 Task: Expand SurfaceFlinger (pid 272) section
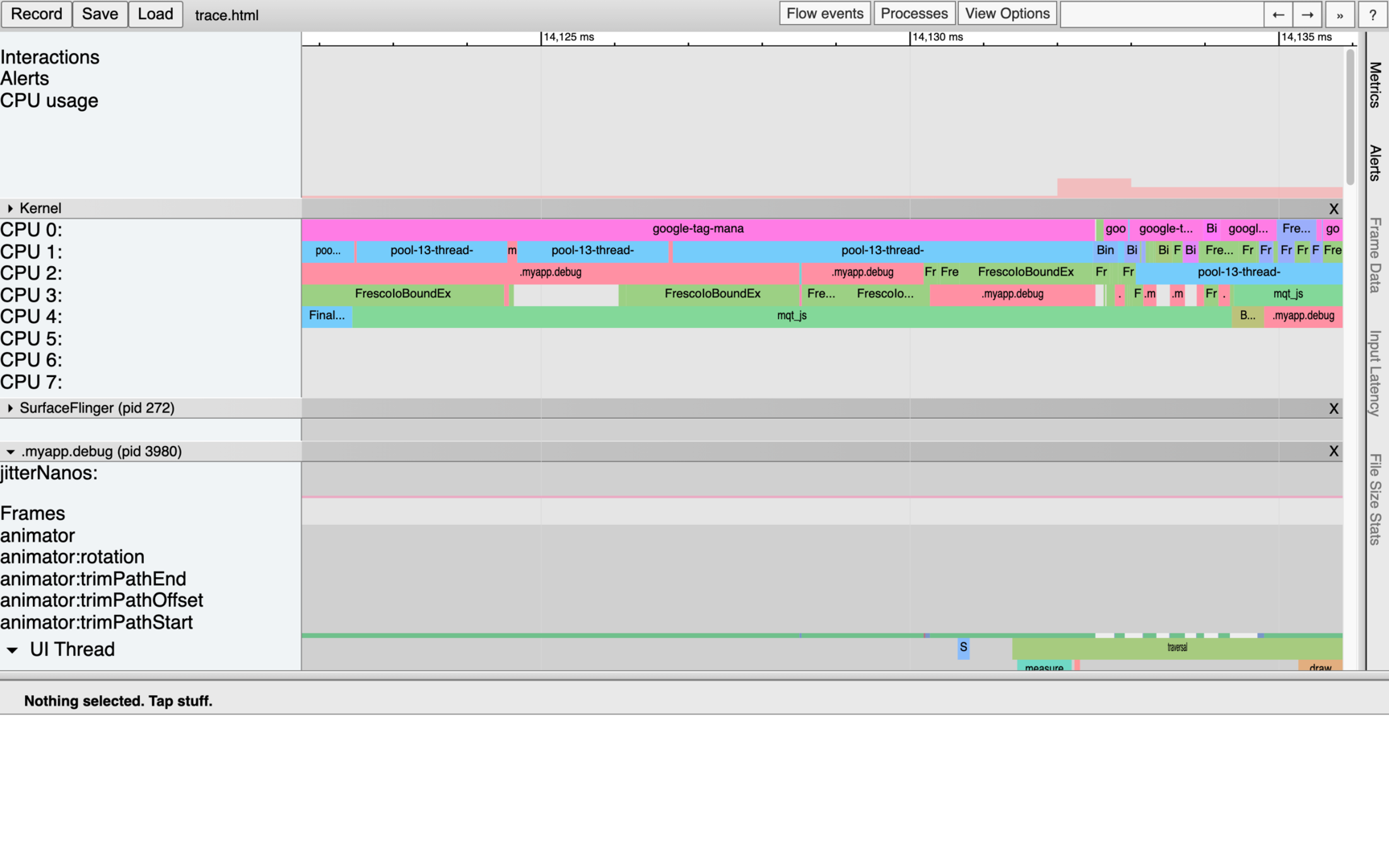(x=10, y=408)
